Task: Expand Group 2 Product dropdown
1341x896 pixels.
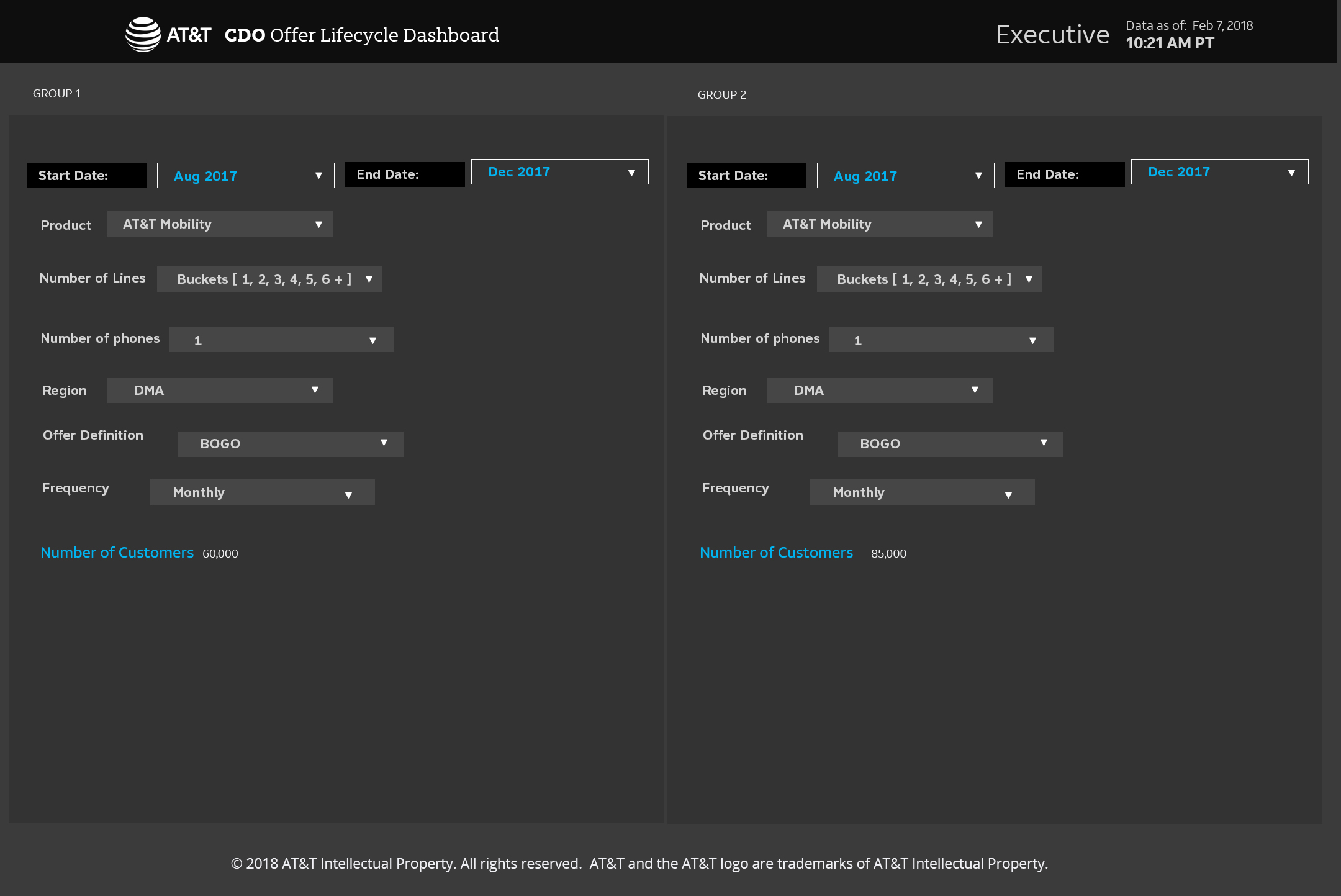Action: [880, 224]
